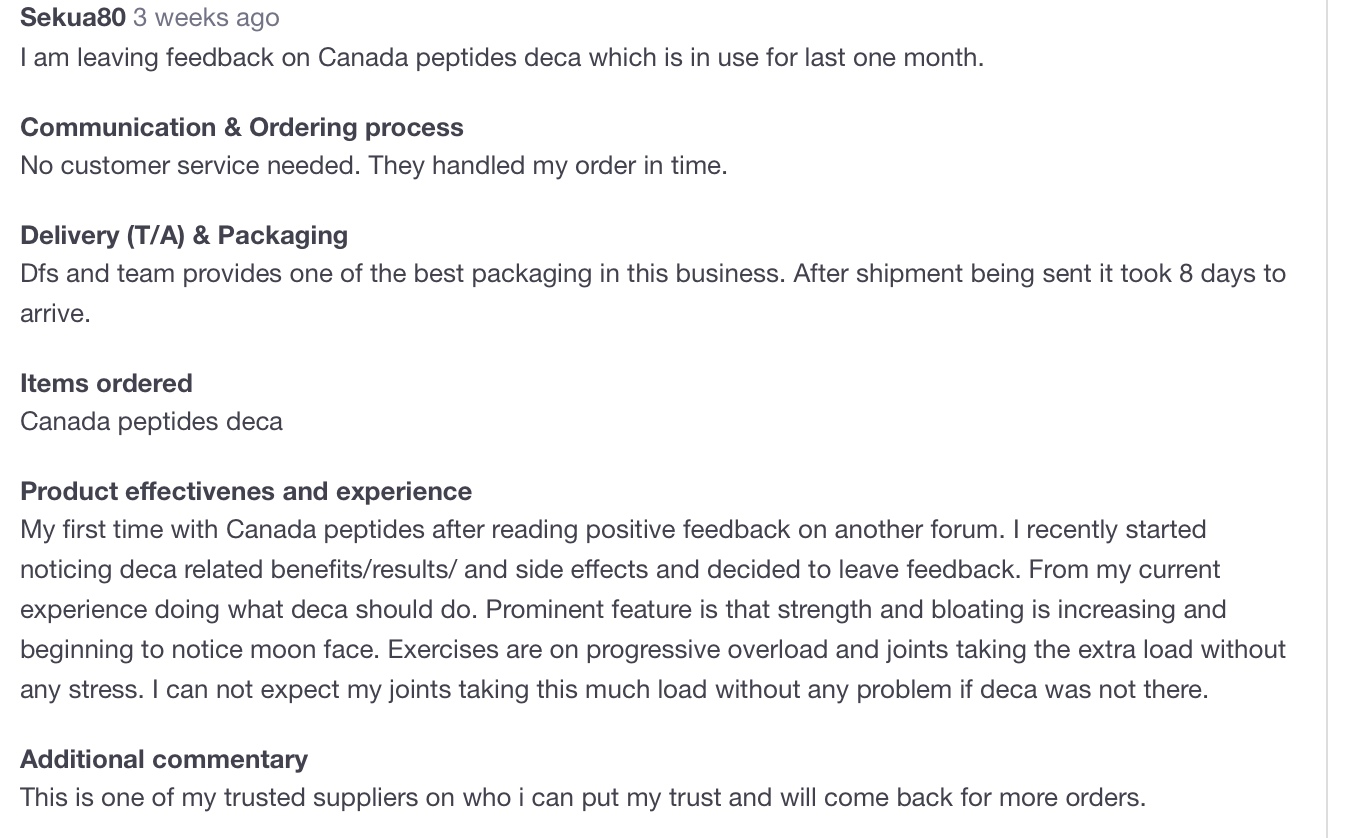Click the 'No customer service needed' line
Viewport: 1358px width, 838px height.
coord(373,166)
